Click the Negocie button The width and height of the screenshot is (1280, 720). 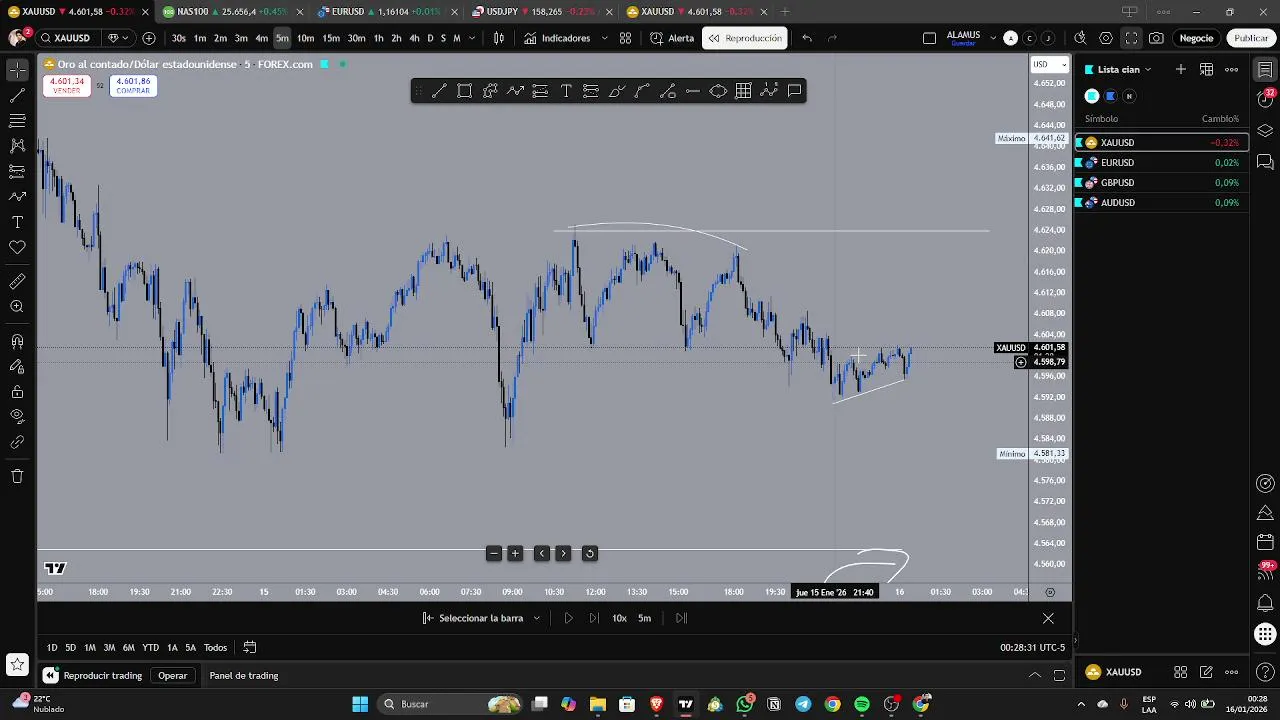tap(1196, 38)
